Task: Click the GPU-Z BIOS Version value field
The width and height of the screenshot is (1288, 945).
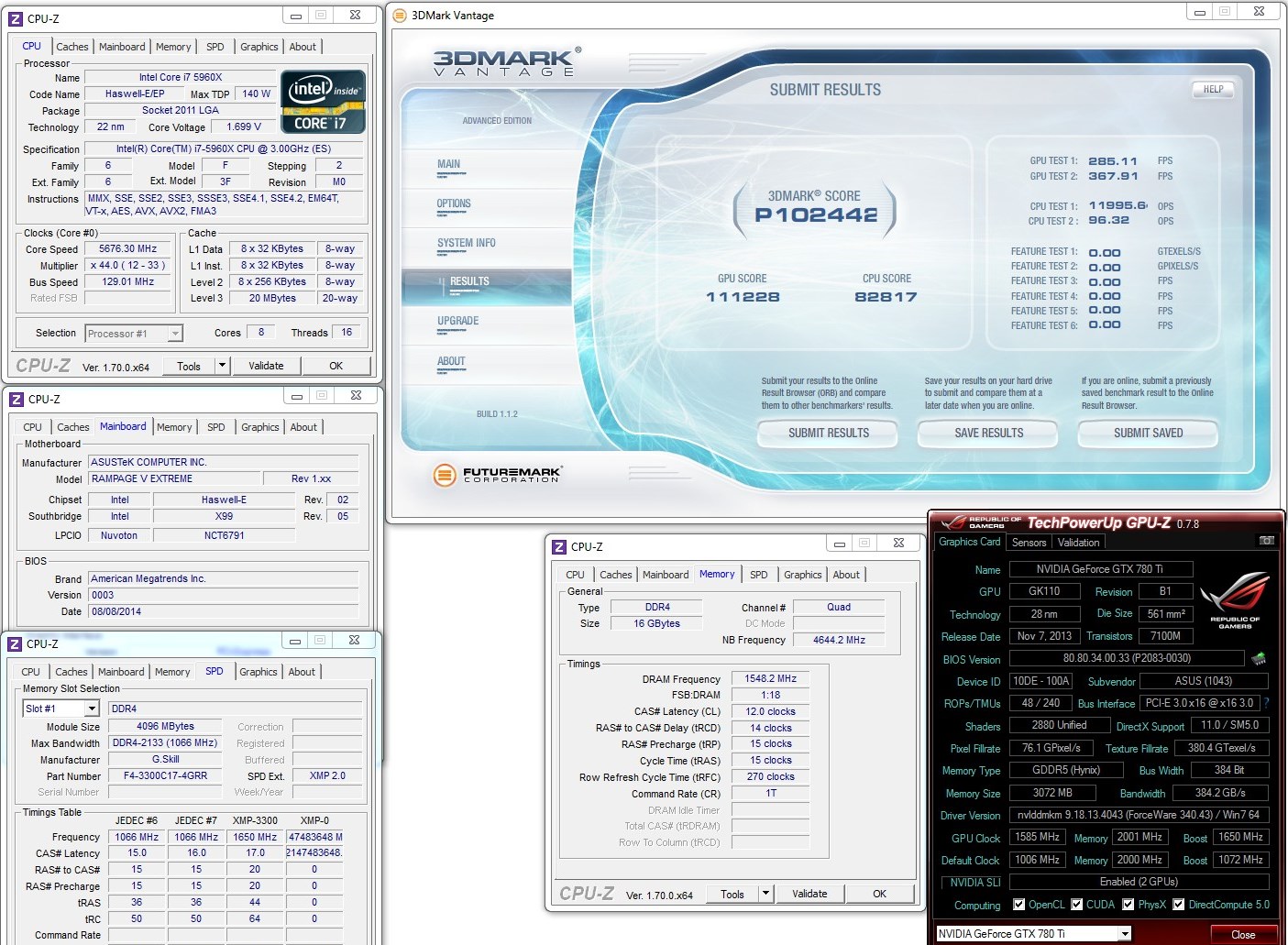Action: (x=1127, y=658)
